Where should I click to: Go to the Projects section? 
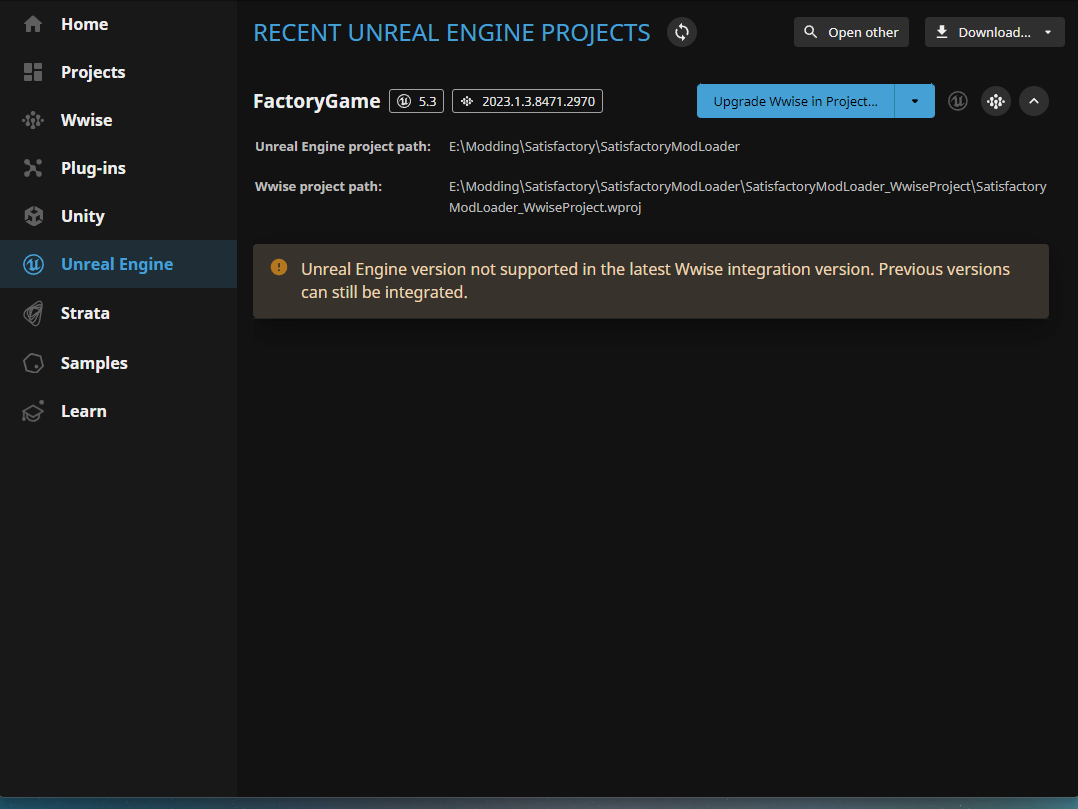pyautogui.click(x=118, y=72)
